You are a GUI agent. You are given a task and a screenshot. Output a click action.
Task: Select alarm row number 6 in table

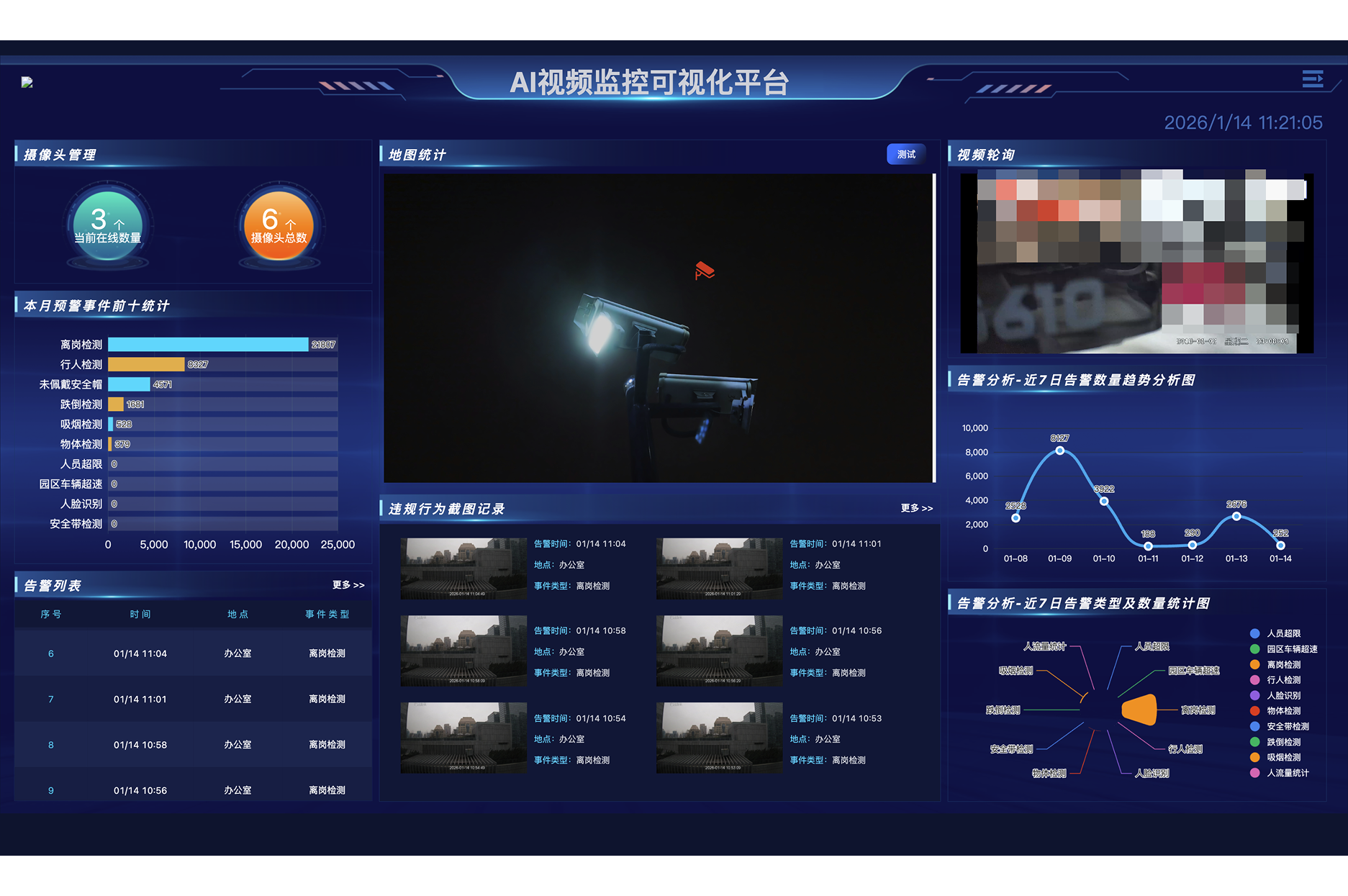193,653
